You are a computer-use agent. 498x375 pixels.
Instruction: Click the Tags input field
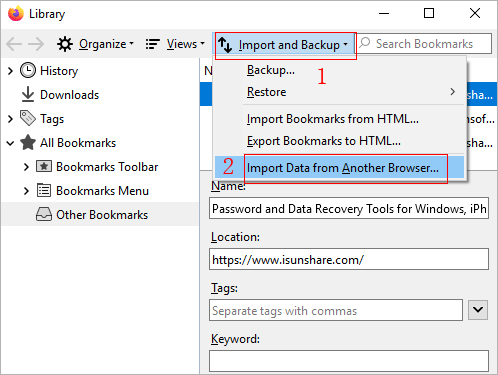click(336, 310)
